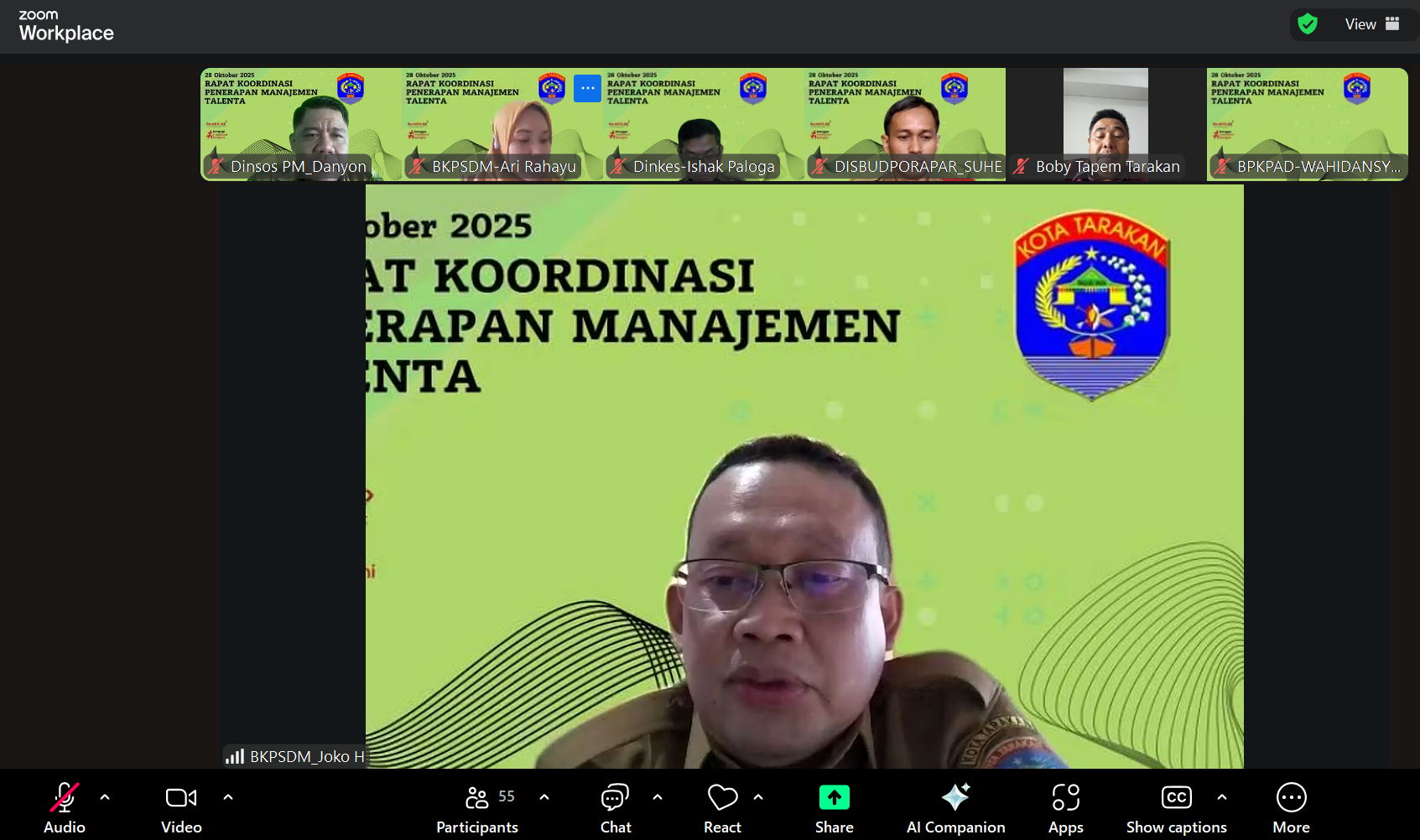The width and height of the screenshot is (1420, 840).
Task: Select Boby Tapem Tarakan video thumbnail
Action: 1105,122
